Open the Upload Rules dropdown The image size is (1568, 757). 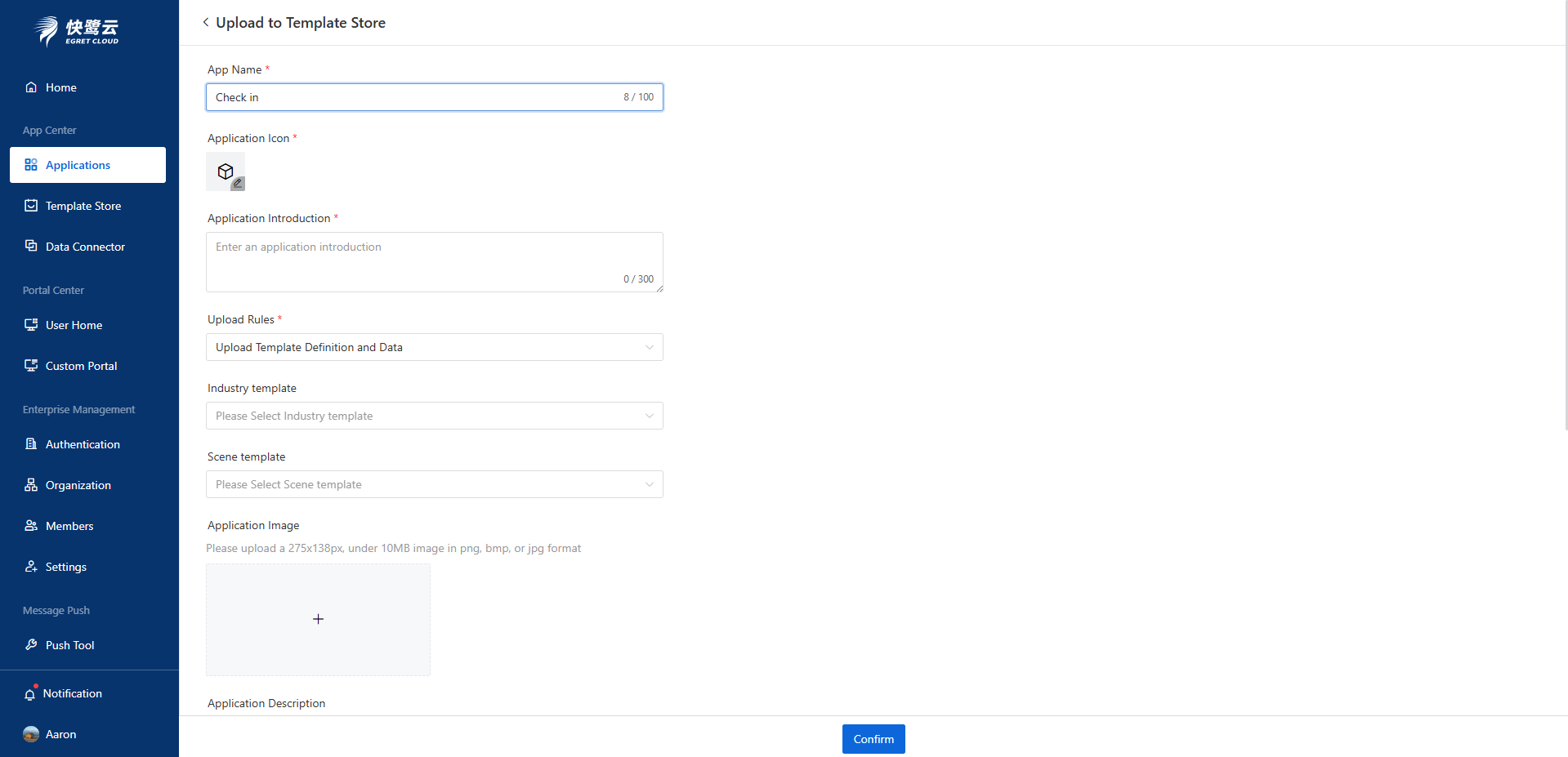(x=434, y=347)
